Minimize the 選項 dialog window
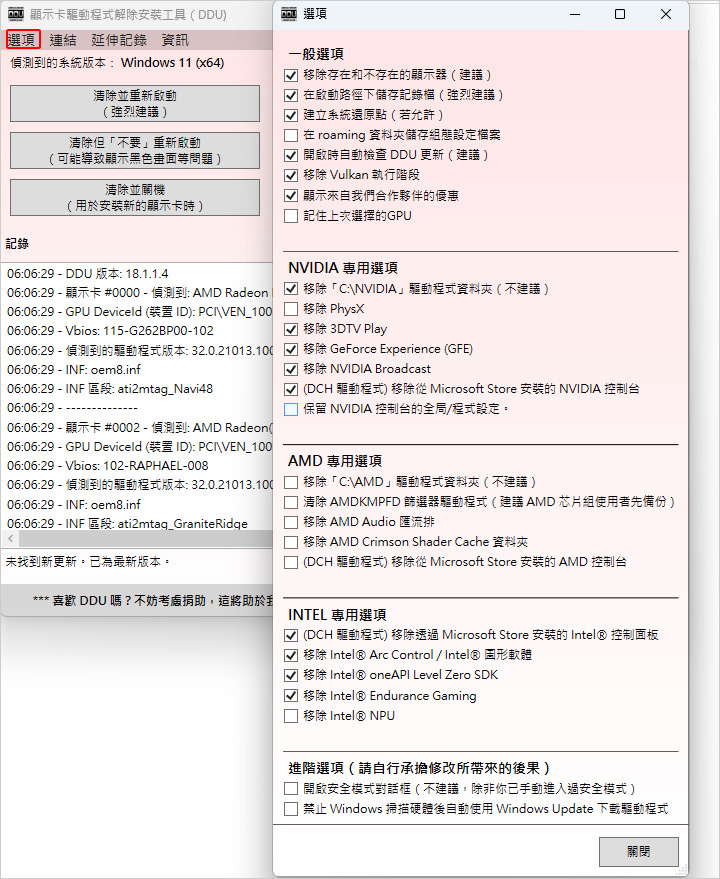 click(x=575, y=14)
